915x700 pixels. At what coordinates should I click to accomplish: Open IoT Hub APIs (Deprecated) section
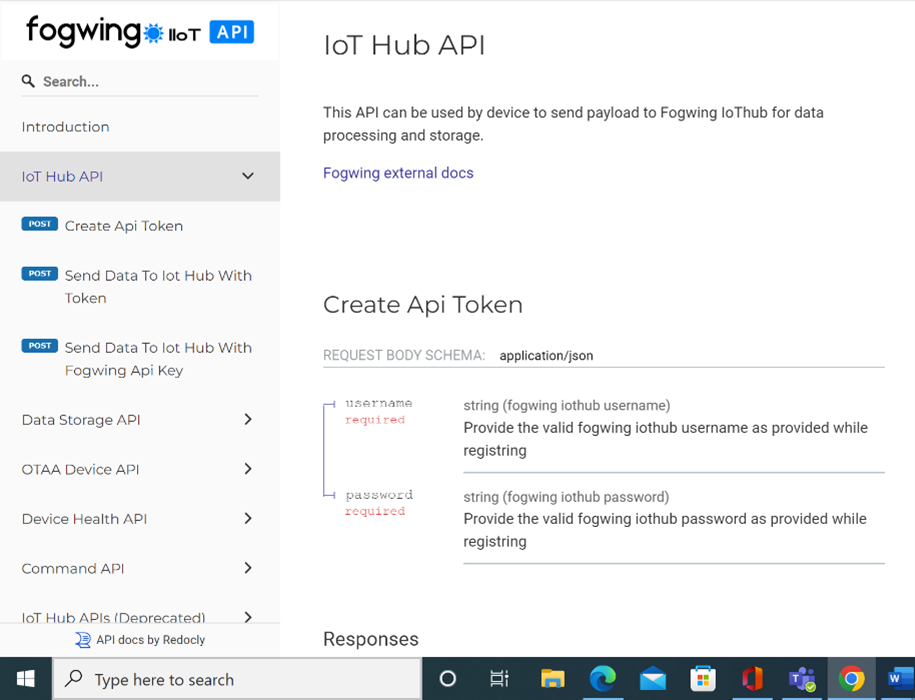[x=113, y=617]
